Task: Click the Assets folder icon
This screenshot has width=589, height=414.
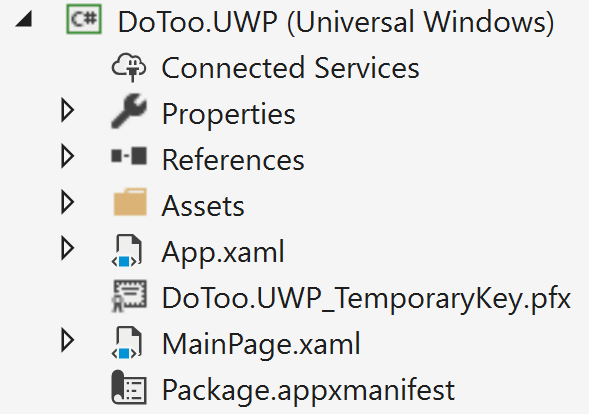Action: point(130,202)
